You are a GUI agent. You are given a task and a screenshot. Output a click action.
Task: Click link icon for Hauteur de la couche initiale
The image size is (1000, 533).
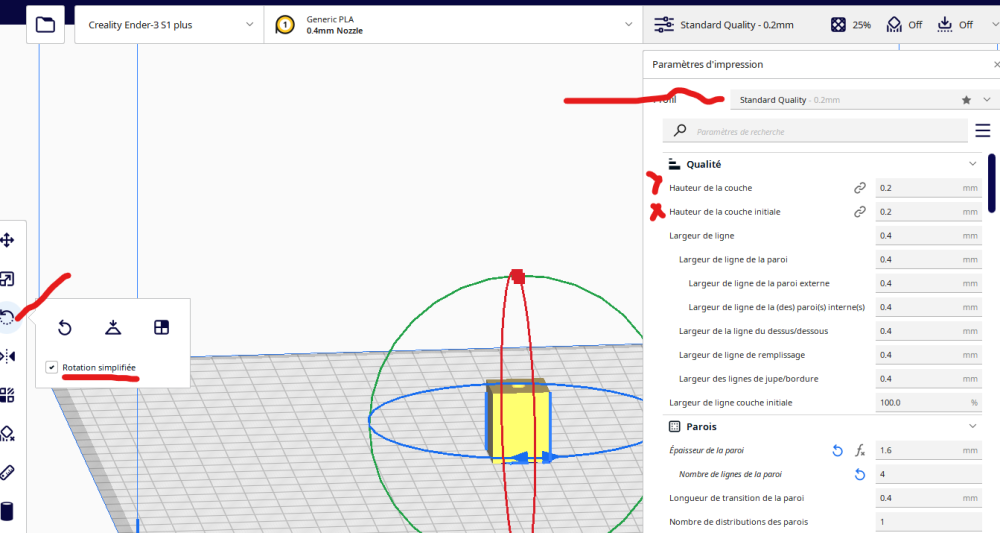[860, 212]
